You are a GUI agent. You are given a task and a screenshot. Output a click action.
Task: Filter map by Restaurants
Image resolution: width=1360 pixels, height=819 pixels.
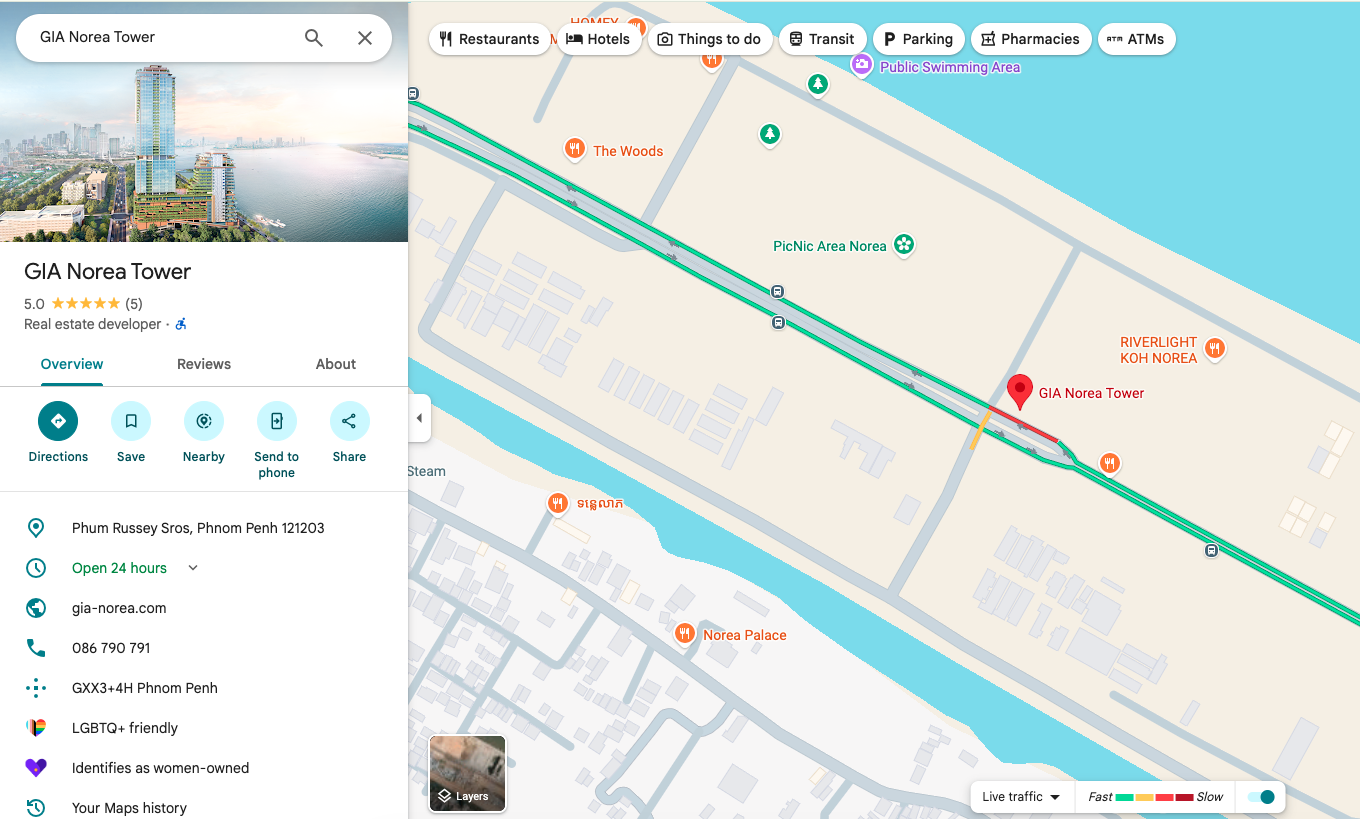pos(489,39)
